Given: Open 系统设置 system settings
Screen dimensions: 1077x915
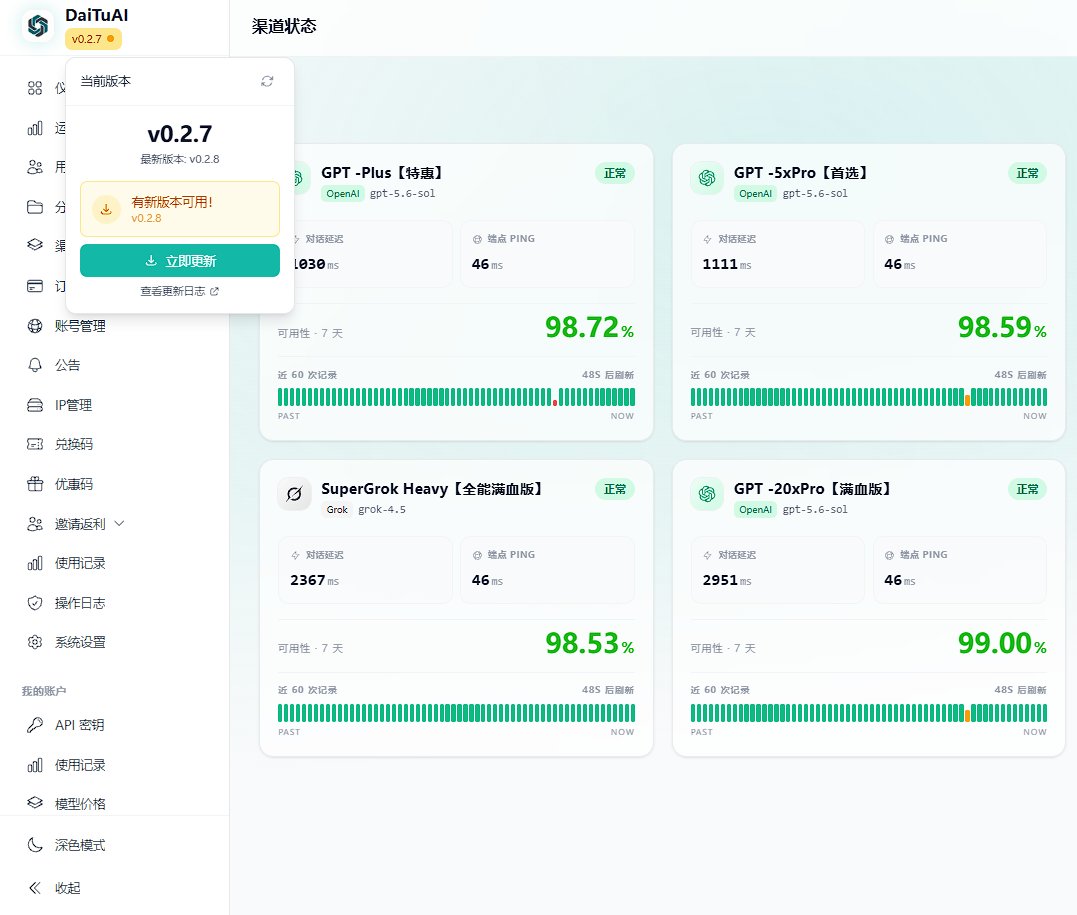Looking at the screenshot, I should (x=80, y=642).
